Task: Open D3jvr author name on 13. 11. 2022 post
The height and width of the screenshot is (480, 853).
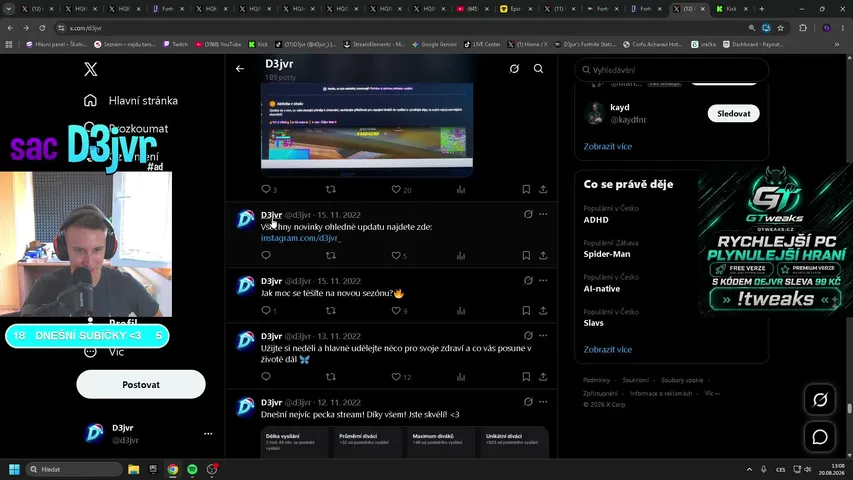Action: click(x=271, y=336)
